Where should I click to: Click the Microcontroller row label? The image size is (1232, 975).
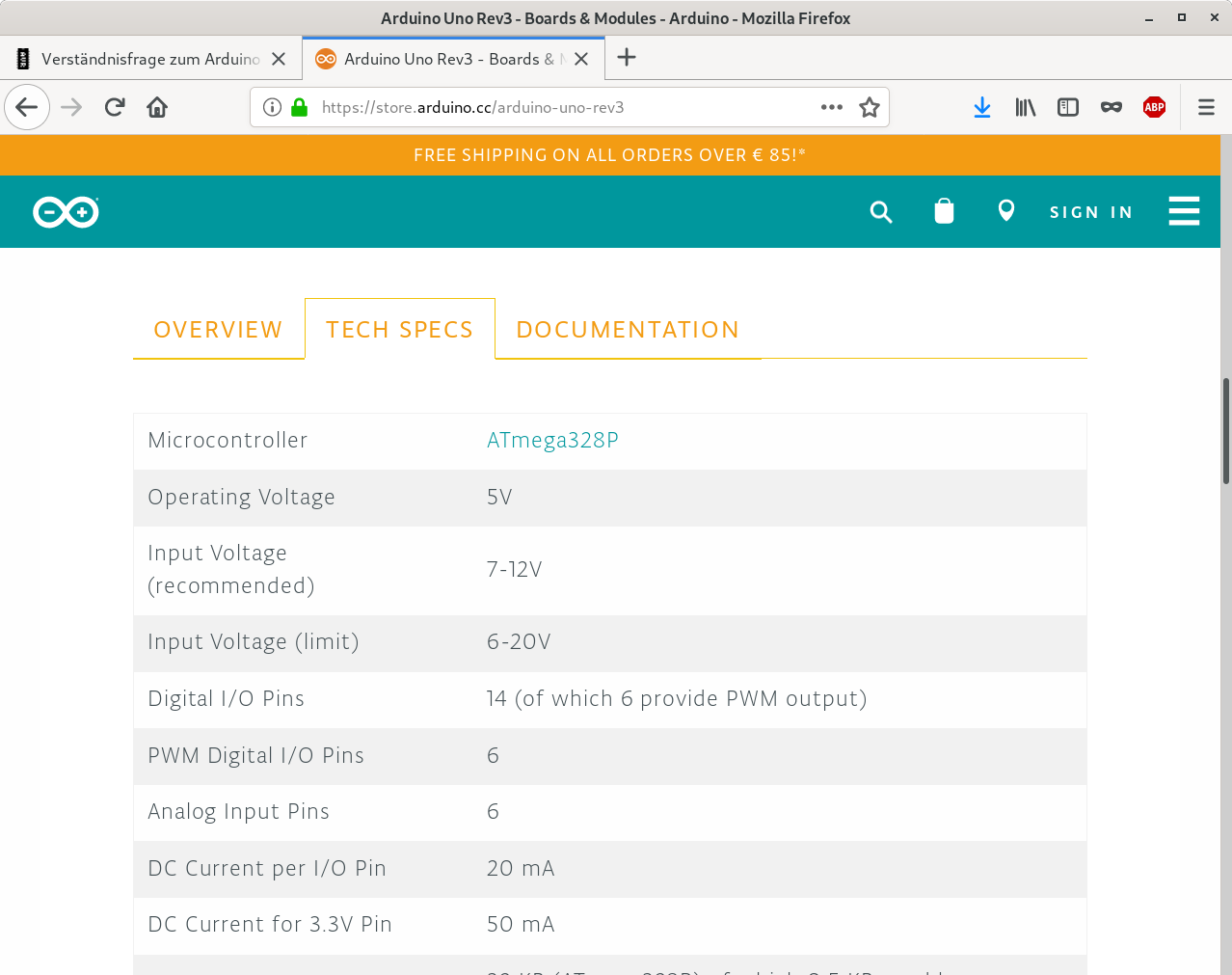[x=228, y=441]
